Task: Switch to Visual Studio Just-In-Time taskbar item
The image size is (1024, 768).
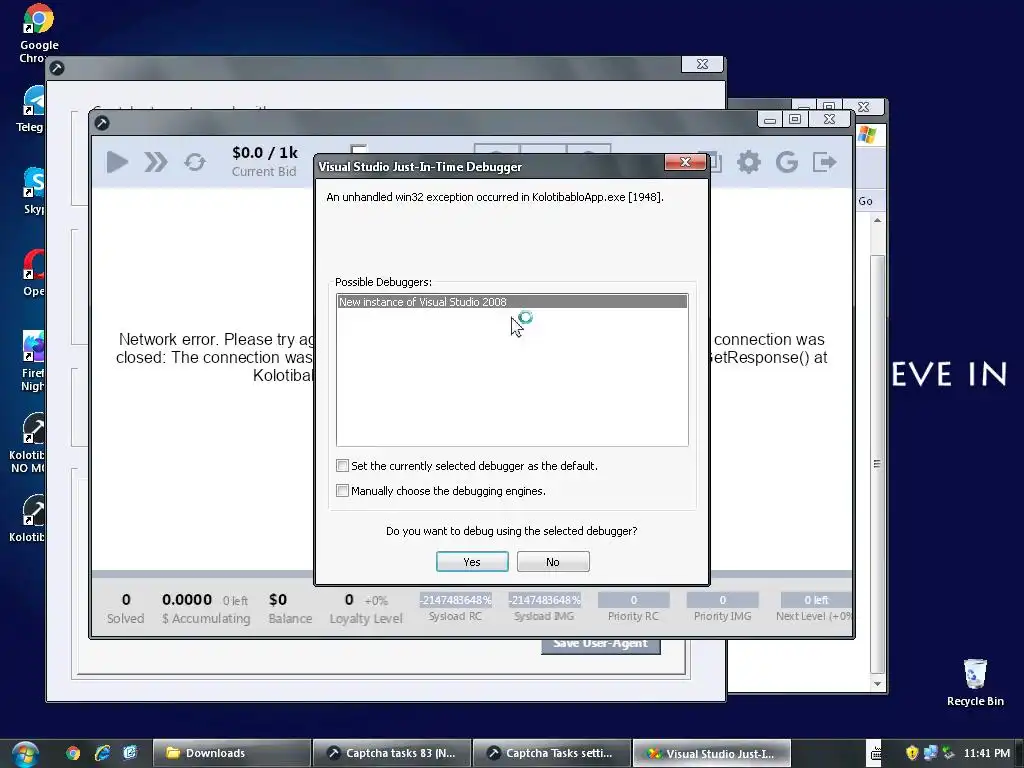Action: point(711,753)
